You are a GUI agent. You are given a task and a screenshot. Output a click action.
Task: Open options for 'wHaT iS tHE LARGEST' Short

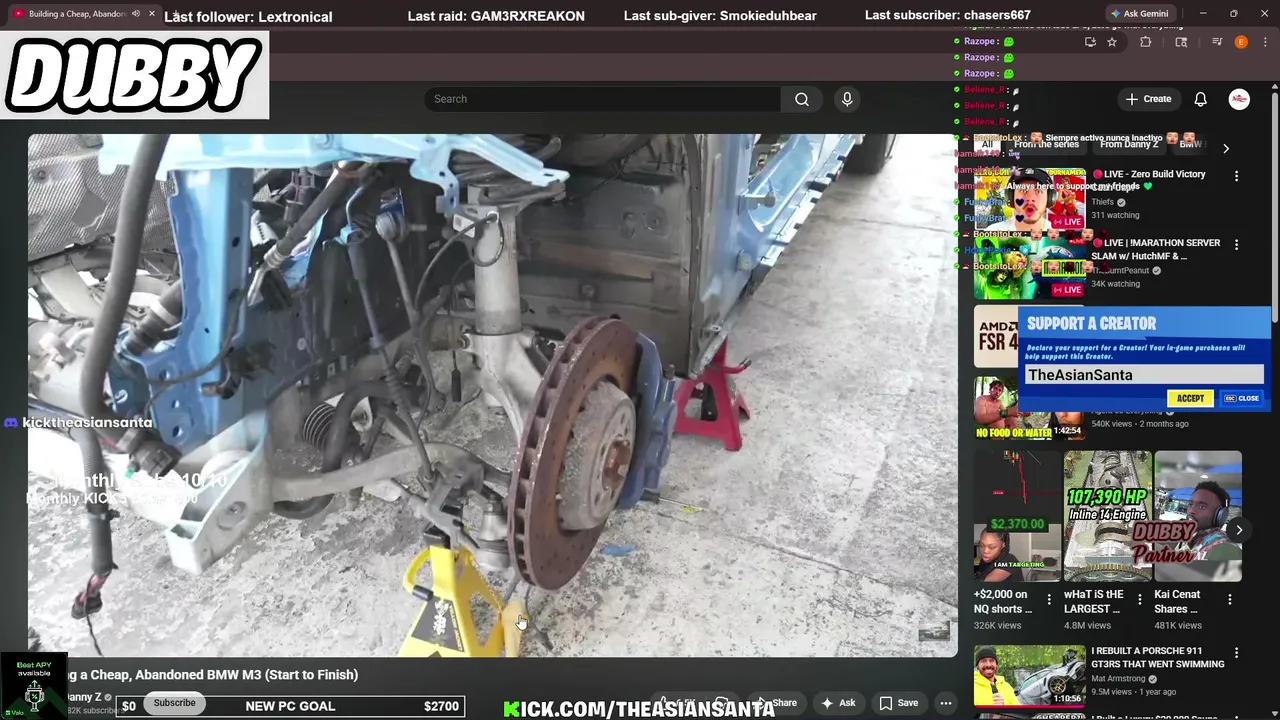click(x=1139, y=600)
